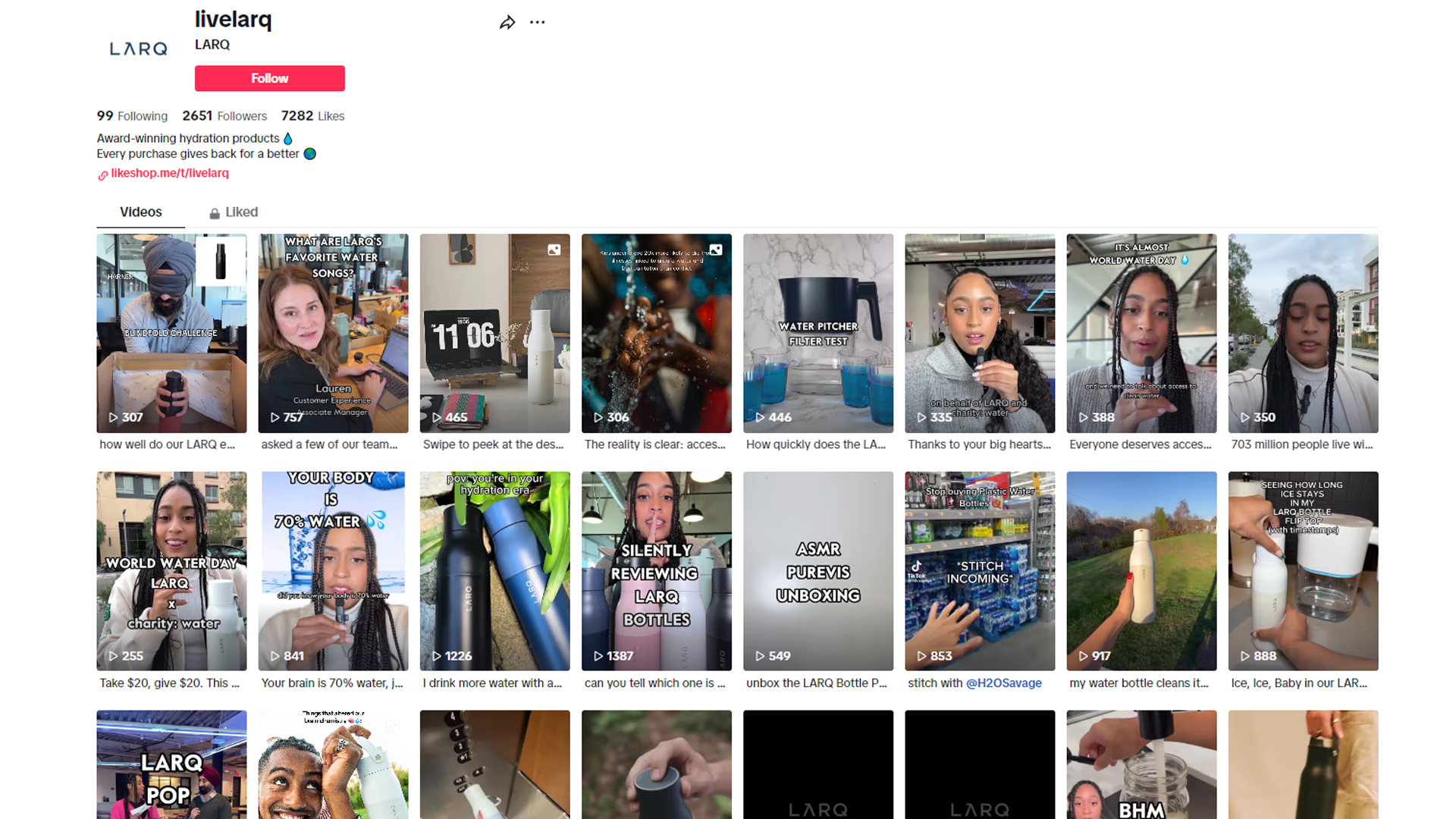Click photo icon on hand-washing water post
1456x819 pixels.
tap(716, 249)
